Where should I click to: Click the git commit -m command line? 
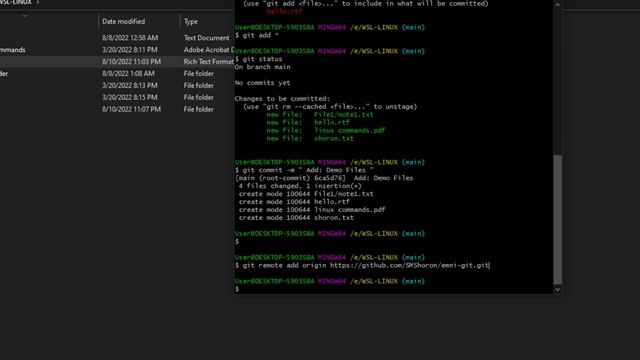(304, 170)
